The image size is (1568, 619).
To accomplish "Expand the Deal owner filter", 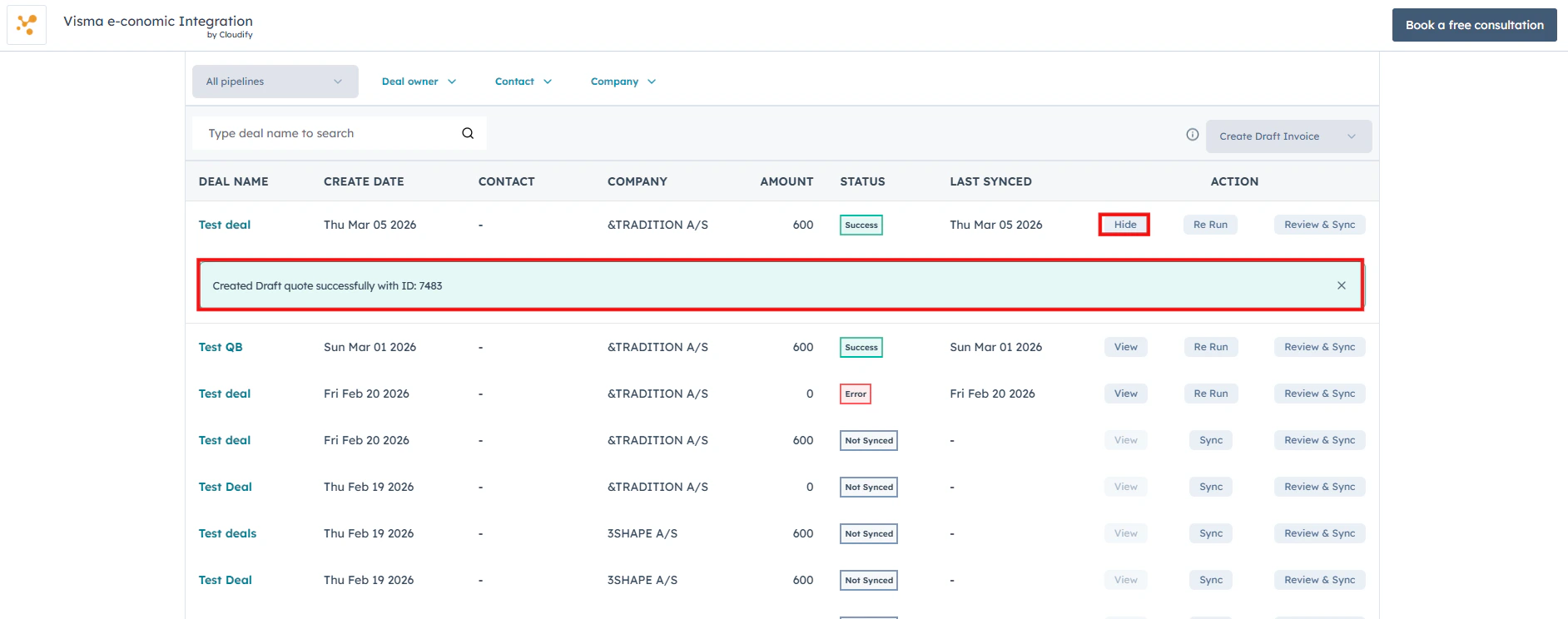I will coord(419,82).
